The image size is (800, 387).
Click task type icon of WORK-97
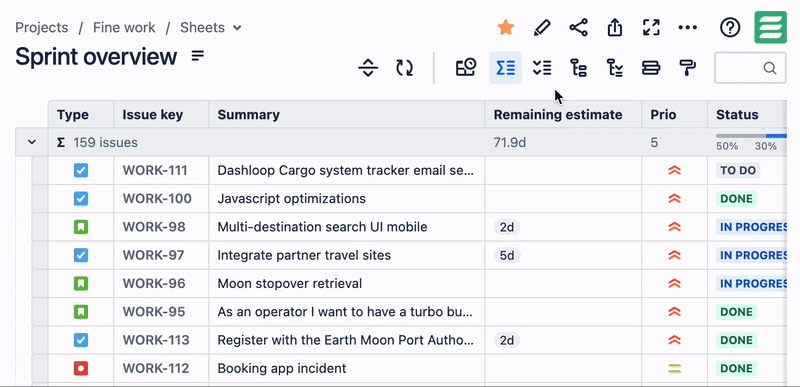coord(81,255)
